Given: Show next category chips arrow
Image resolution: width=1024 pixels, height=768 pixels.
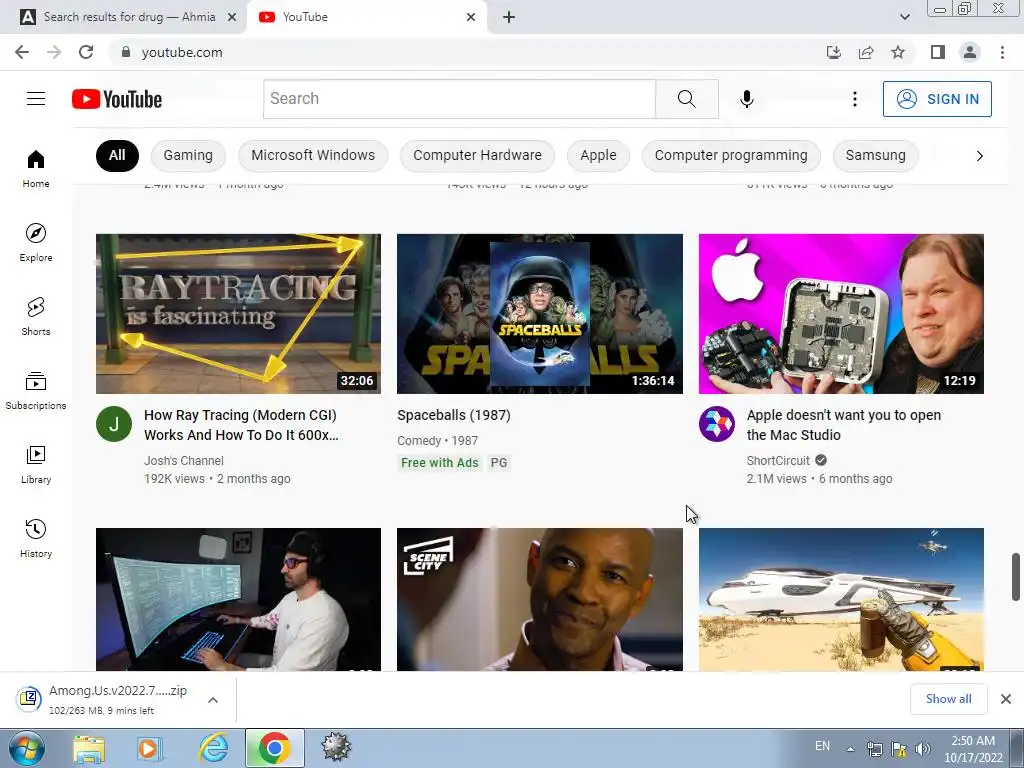Looking at the screenshot, I should (x=979, y=155).
